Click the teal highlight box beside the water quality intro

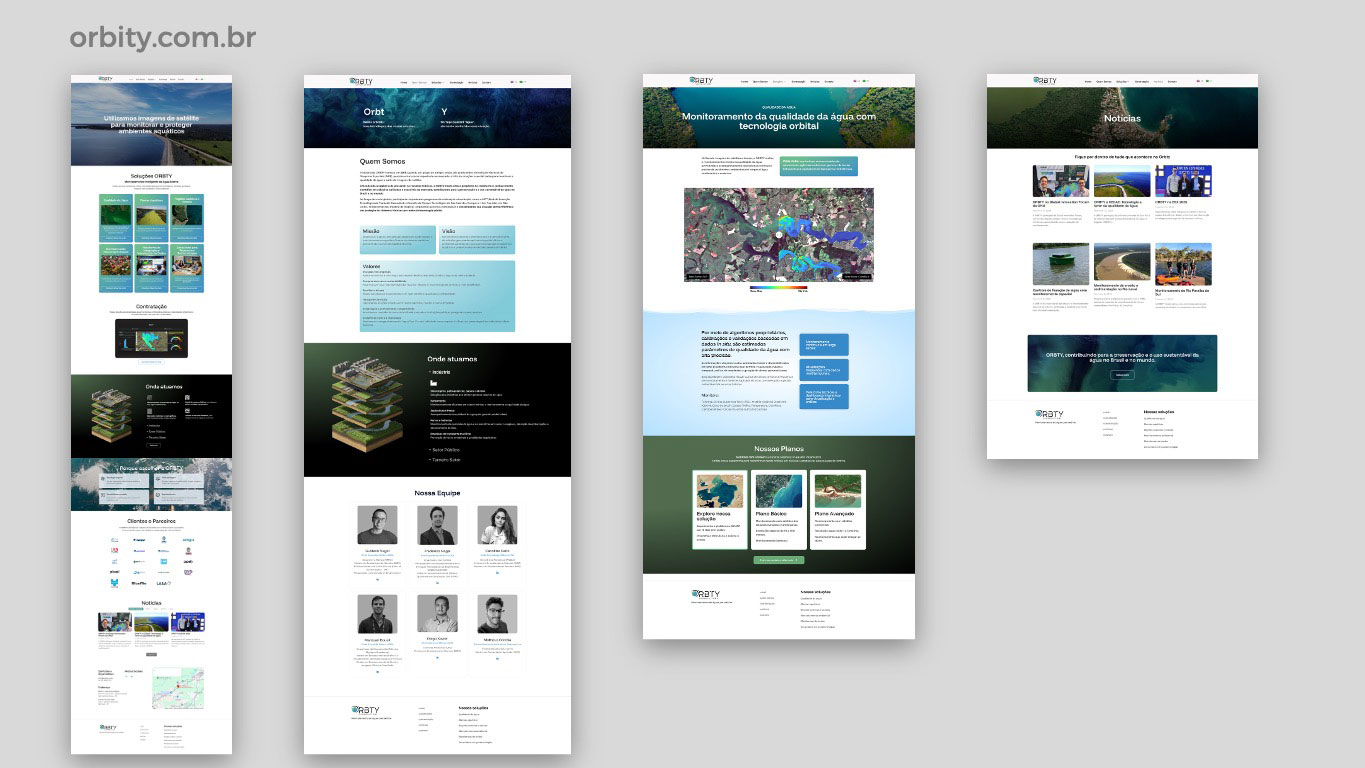click(818, 166)
